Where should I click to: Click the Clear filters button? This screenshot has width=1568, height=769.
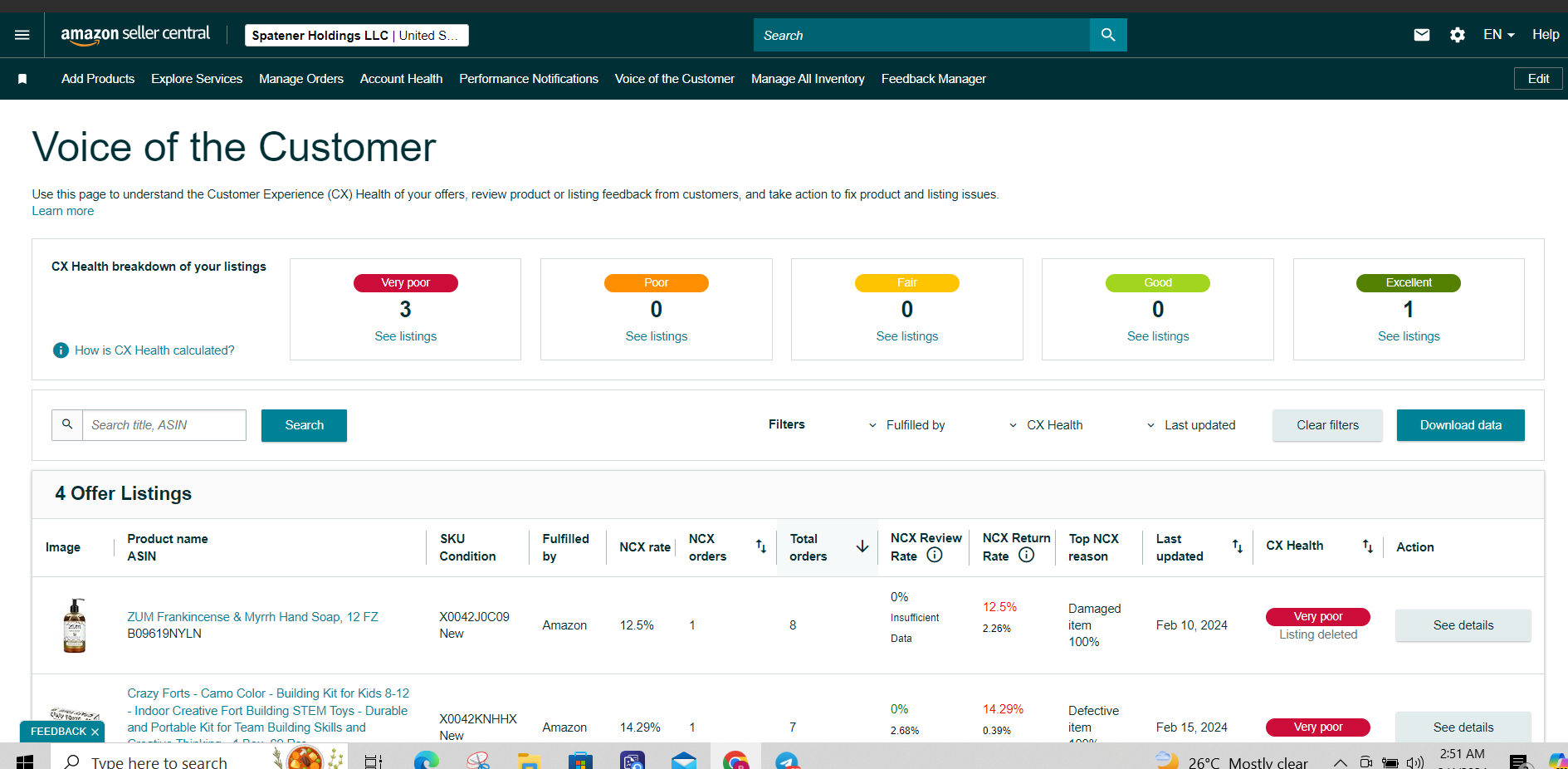click(1327, 425)
